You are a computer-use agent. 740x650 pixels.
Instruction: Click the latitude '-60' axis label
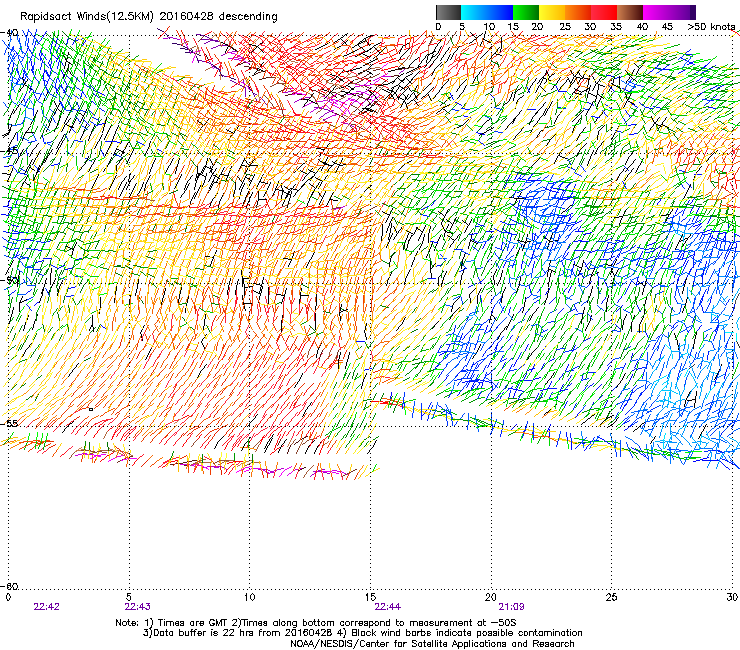tap(9, 586)
